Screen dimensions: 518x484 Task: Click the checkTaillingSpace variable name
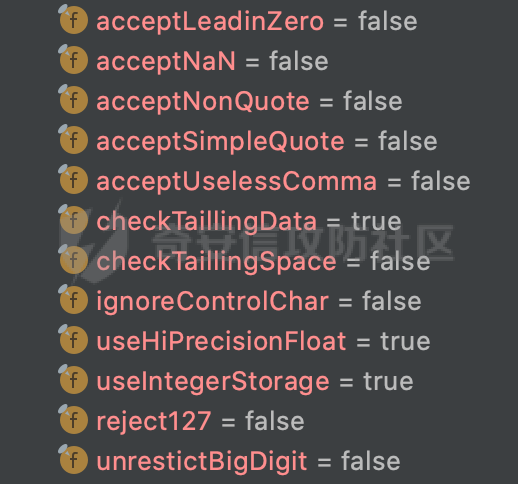tap(216, 262)
